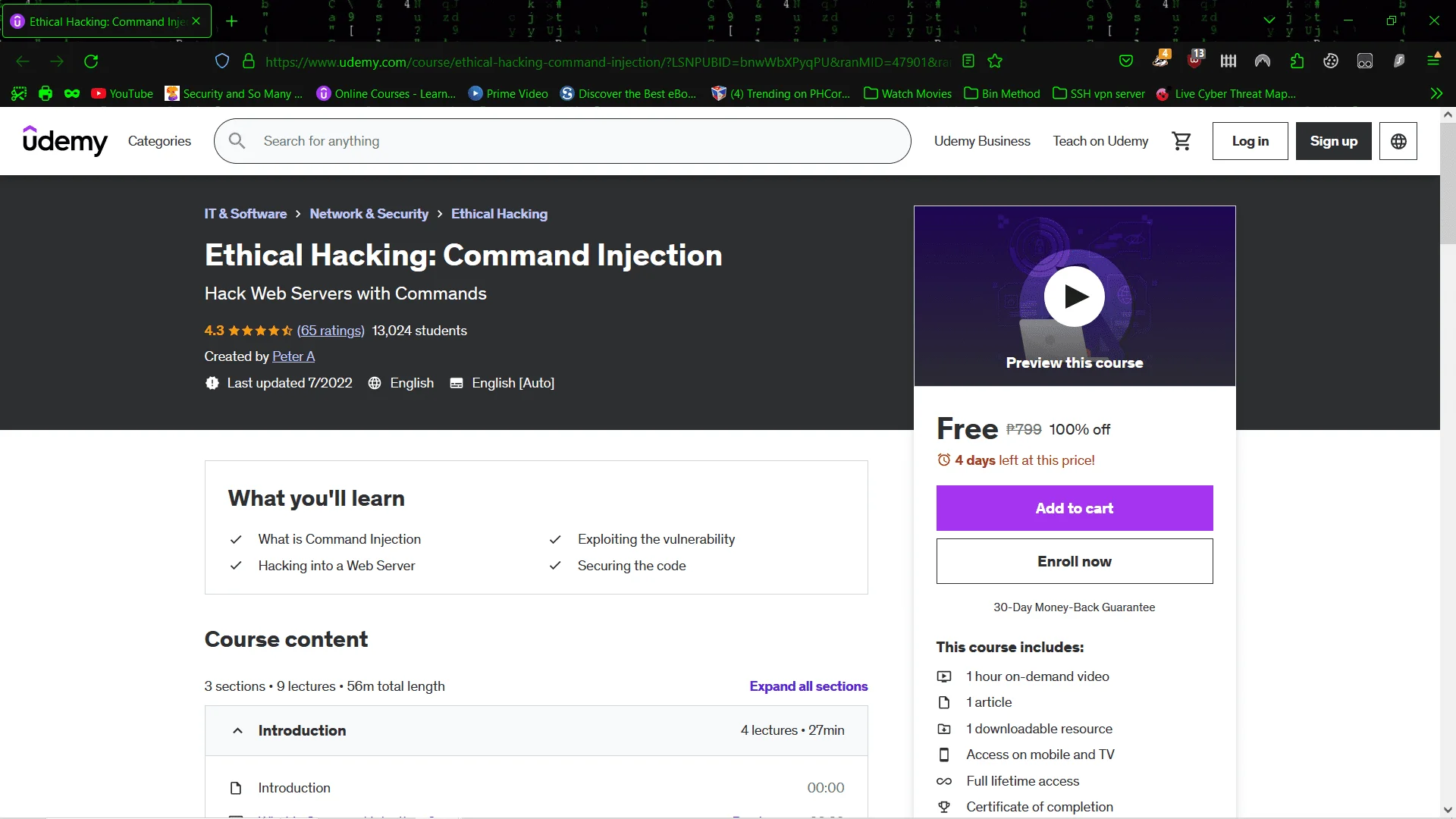
Task: Click the scrollbar down arrow
Action: (x=1448, y=810)
